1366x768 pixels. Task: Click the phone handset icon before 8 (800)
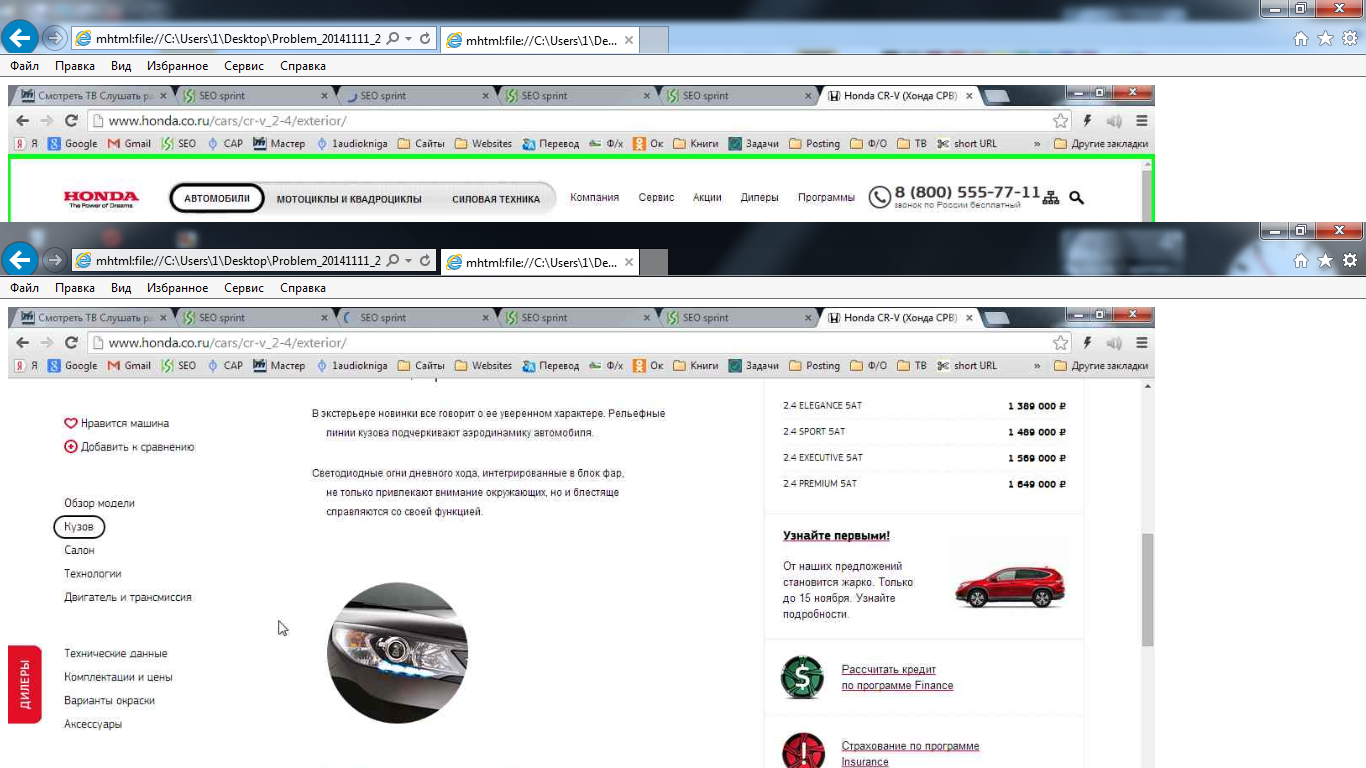pos(879,197)
